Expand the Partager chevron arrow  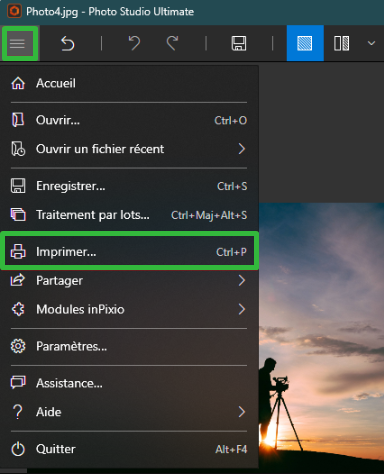[x=242, y=281]
